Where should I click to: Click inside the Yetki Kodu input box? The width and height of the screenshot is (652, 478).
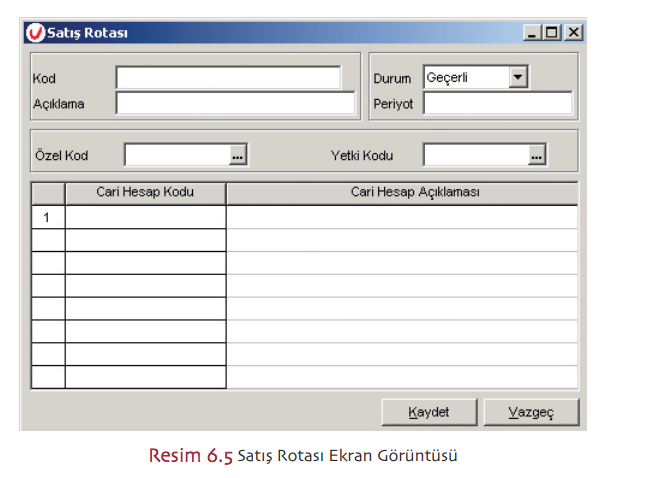[475, 156]
